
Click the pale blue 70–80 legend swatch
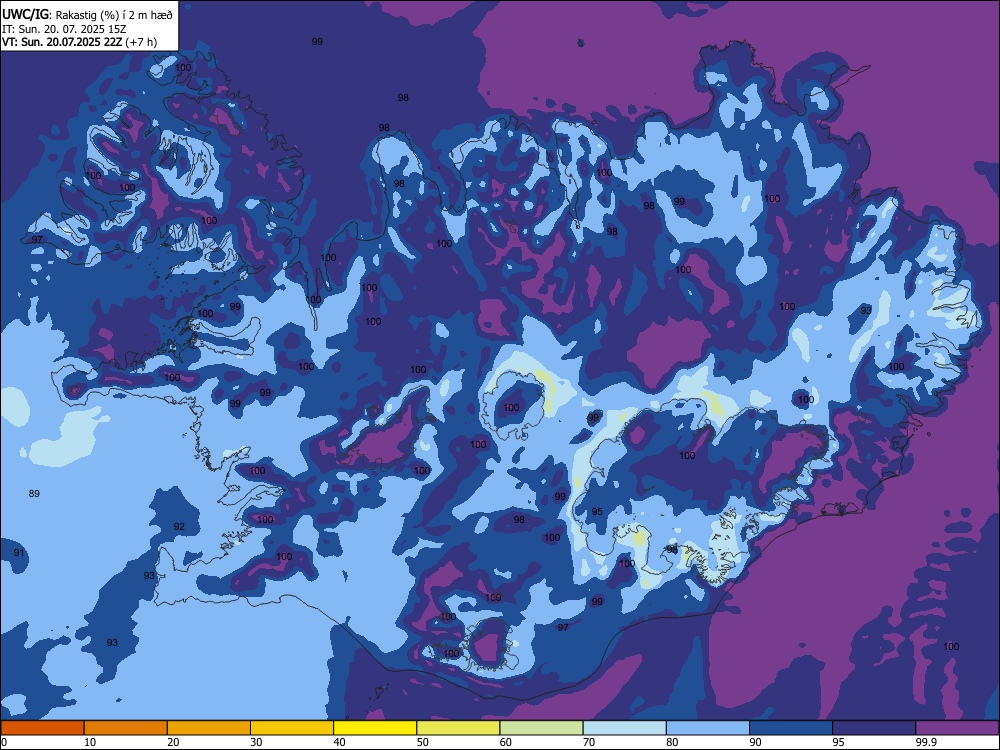(x=625, y=728)
